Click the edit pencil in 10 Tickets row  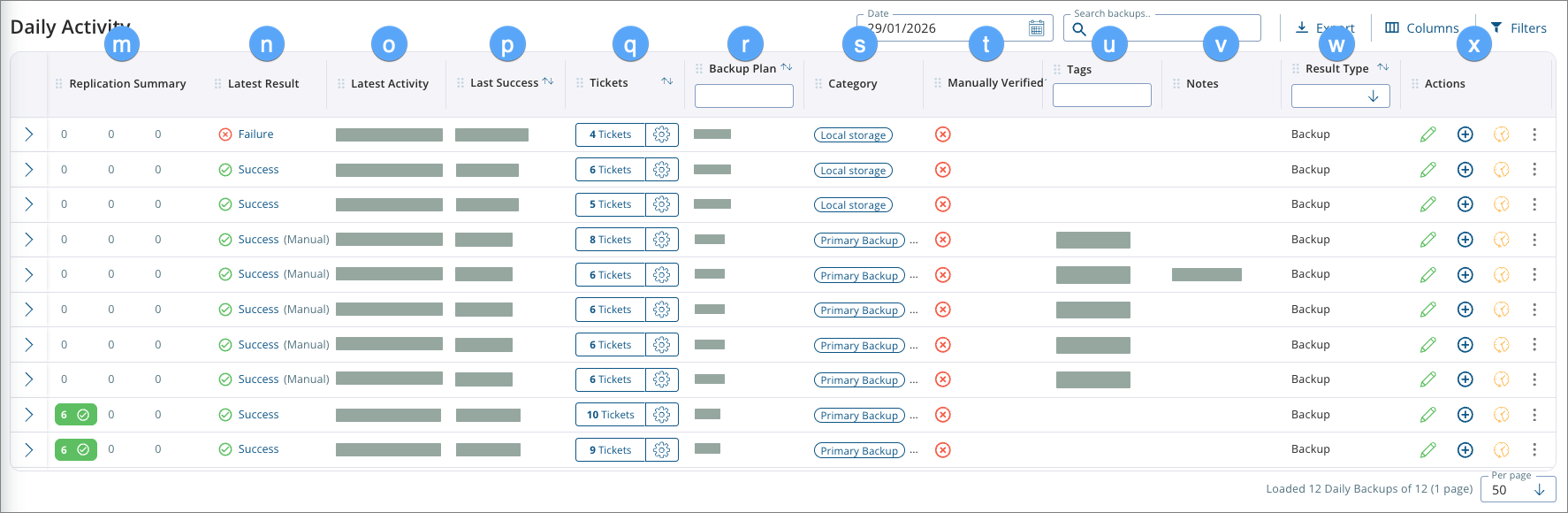click(x=1428, y=415)
